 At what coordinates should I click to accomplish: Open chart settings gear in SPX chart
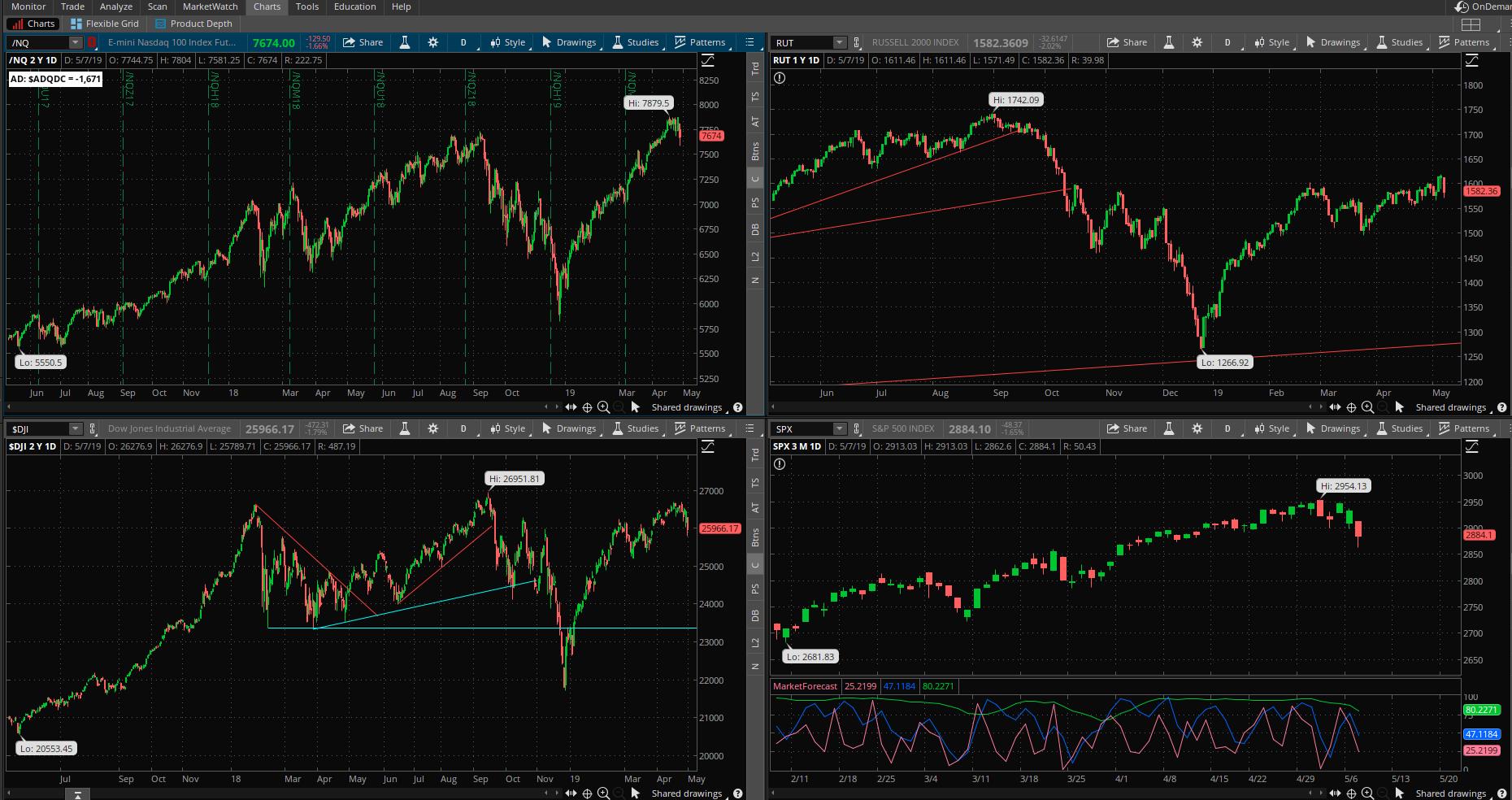pyautogui.click(x=1197, y=428)
